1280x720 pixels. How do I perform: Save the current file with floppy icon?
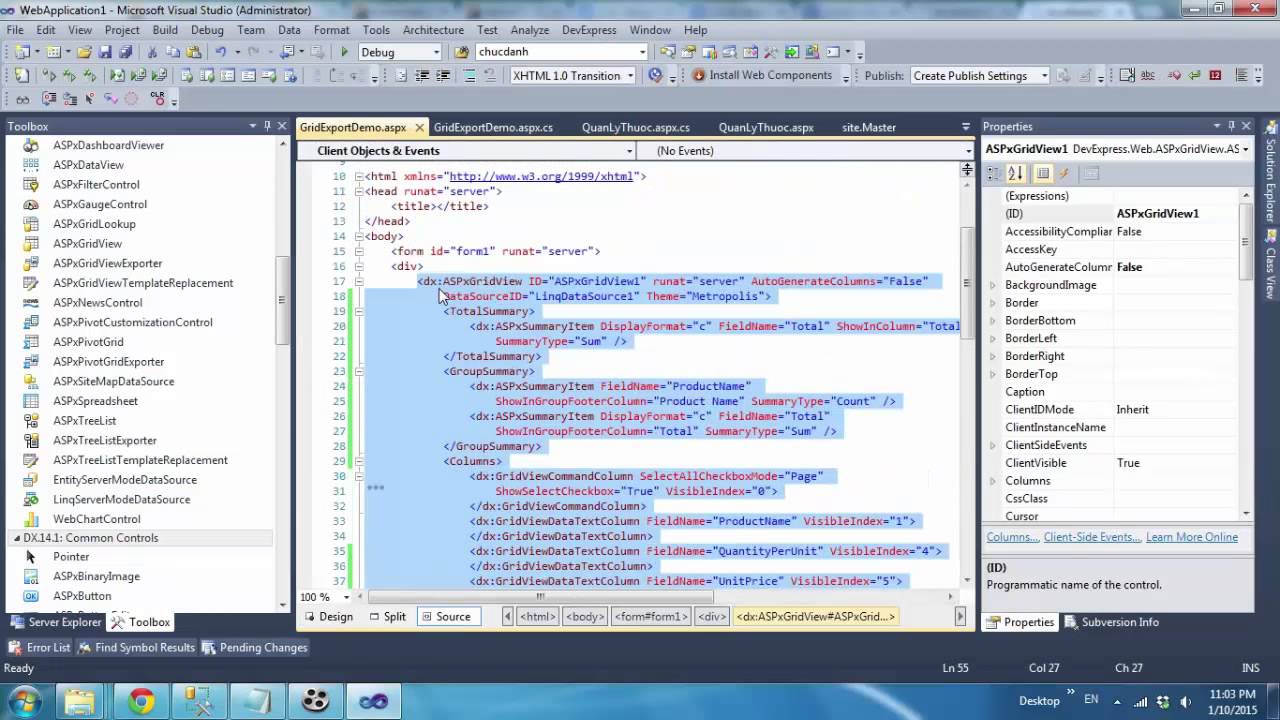point(106,52)
